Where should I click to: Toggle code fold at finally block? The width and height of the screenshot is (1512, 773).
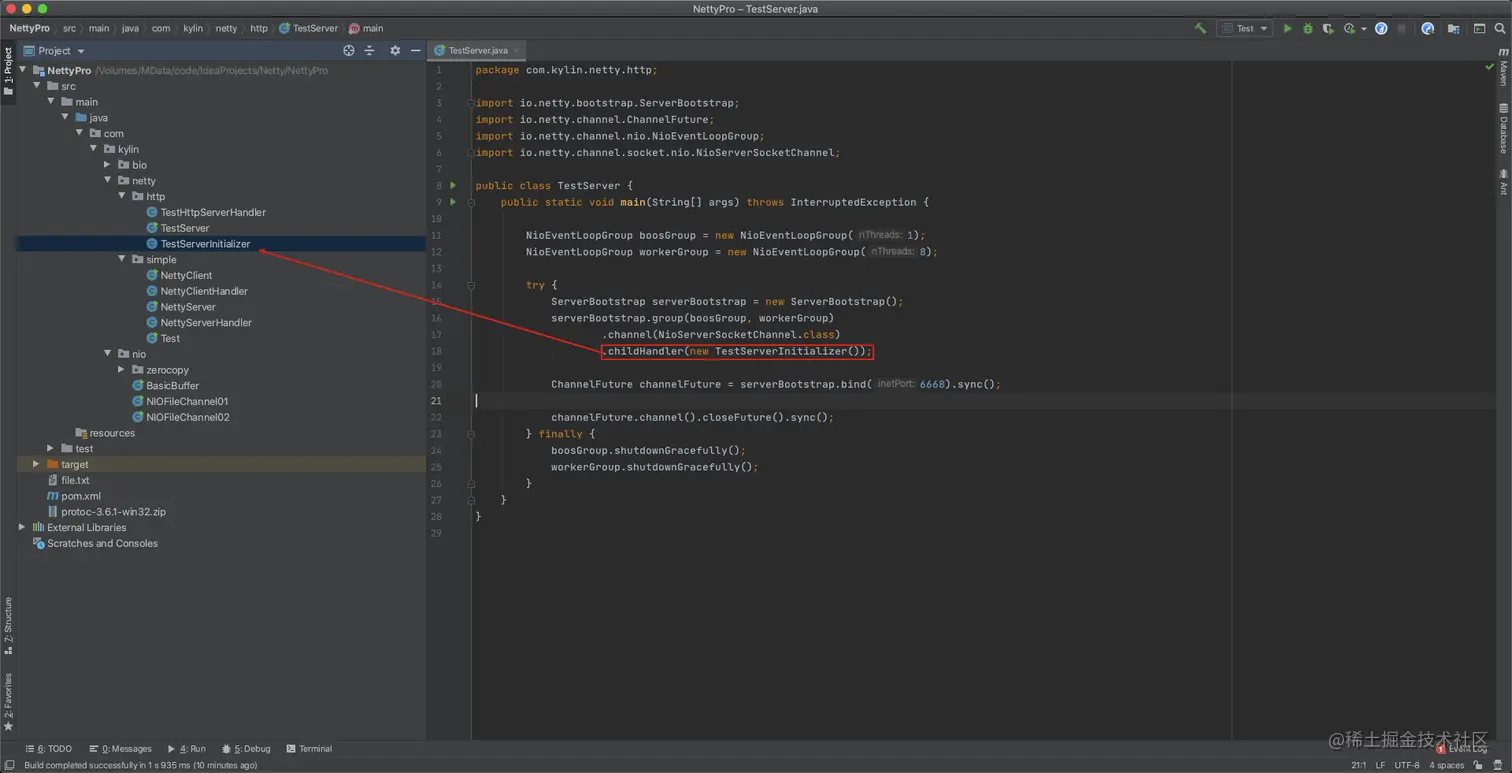click(x=471, y=434)
